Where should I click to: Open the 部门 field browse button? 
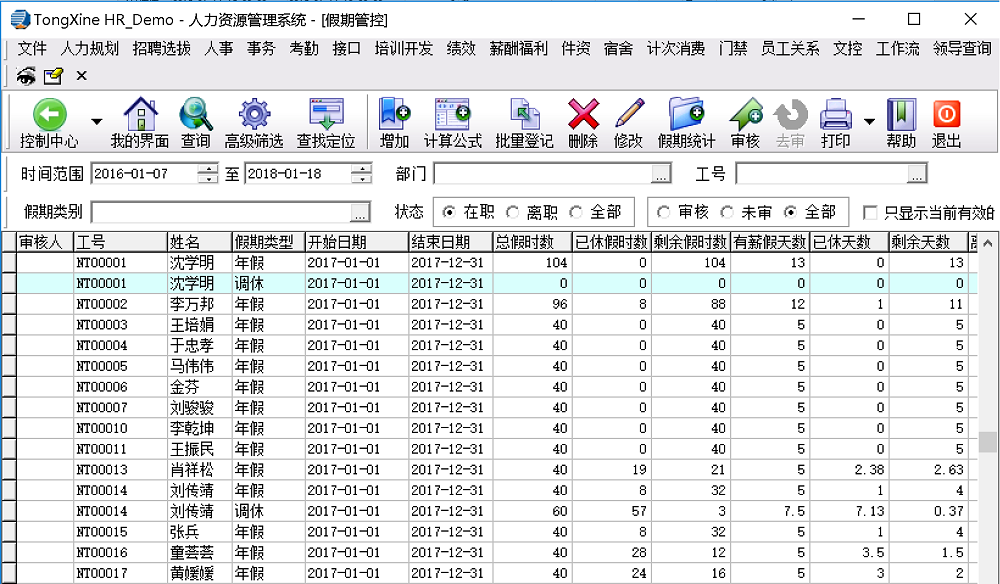[660, 174]
